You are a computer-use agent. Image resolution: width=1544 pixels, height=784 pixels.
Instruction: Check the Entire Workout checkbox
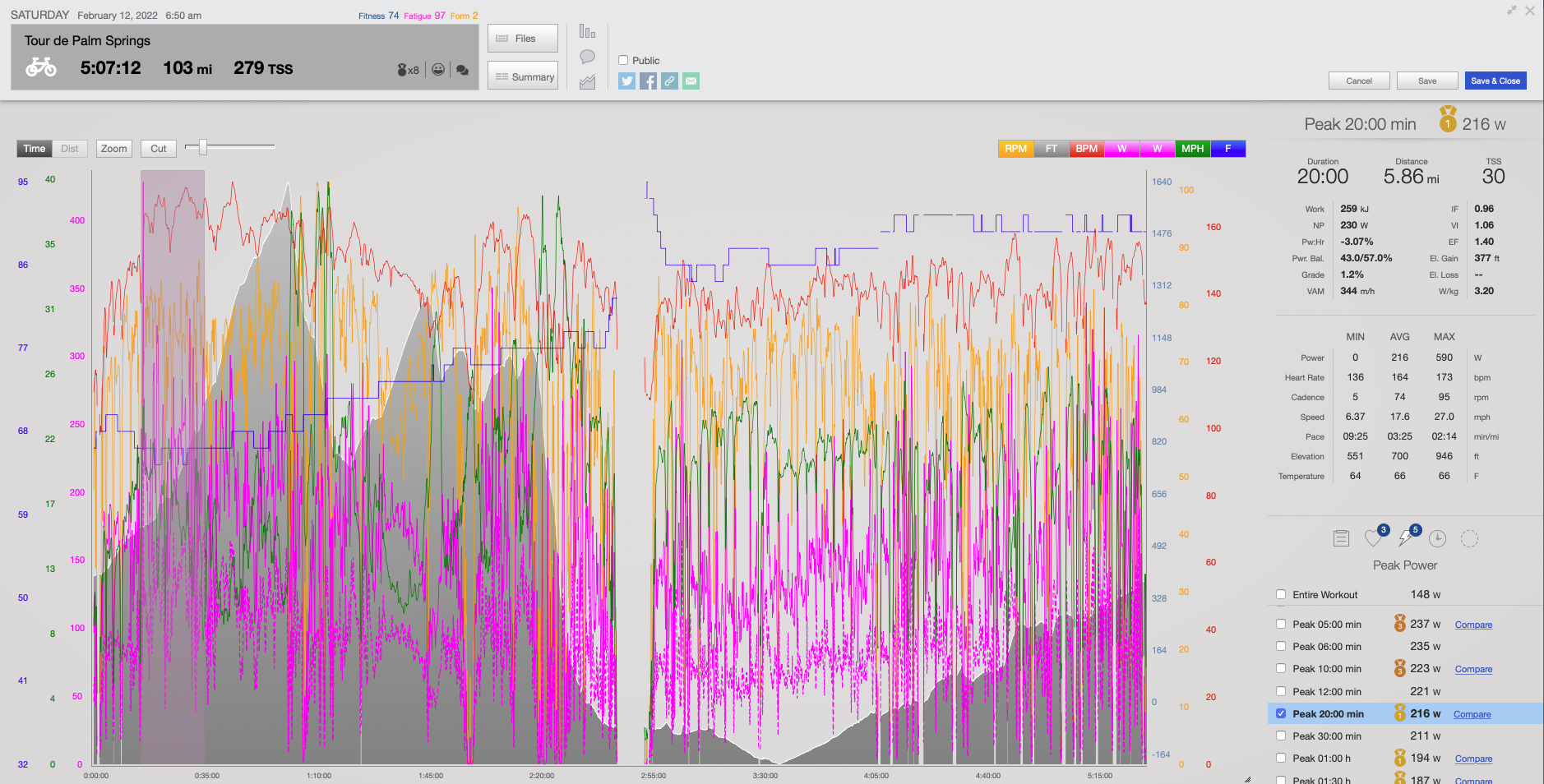[1281, 594]
